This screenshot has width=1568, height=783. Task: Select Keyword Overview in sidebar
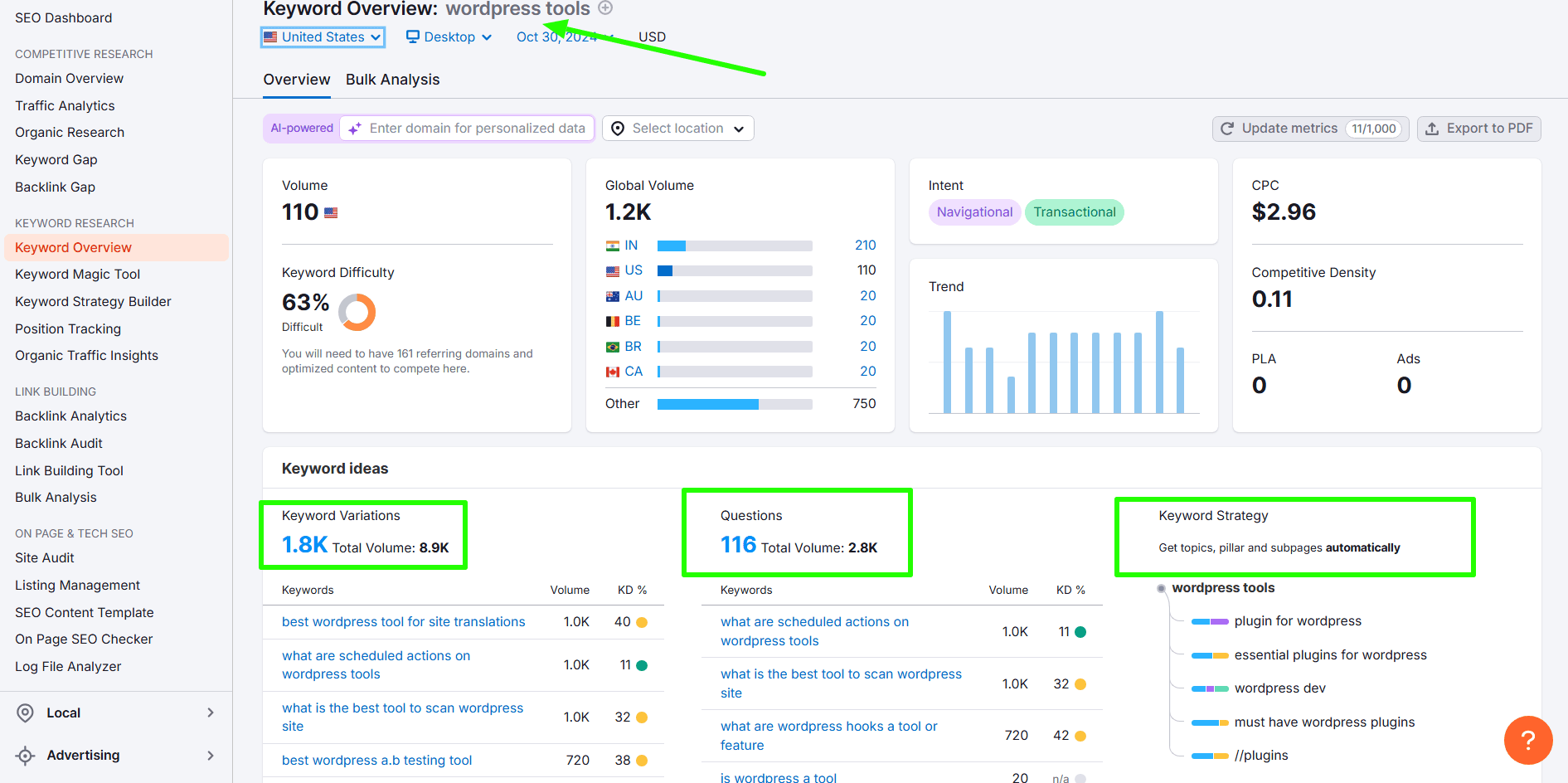pos(116,247)
